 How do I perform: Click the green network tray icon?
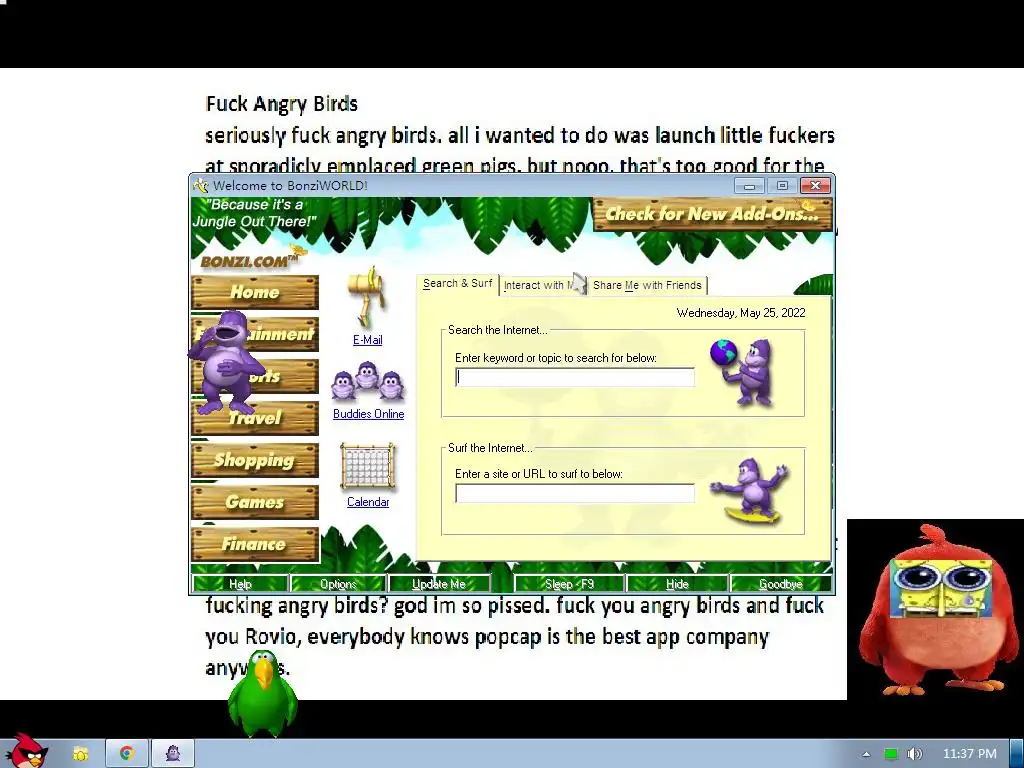pyautogui.click(x=891, y=754)
